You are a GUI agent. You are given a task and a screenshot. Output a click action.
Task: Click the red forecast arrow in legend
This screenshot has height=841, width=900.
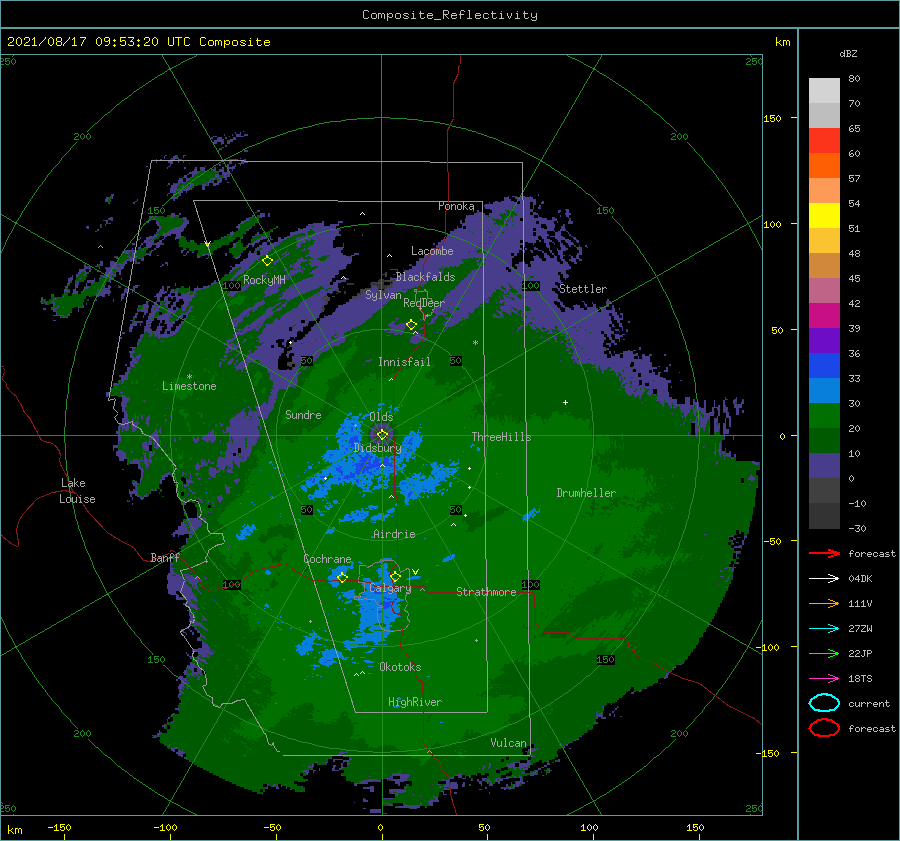824,553
